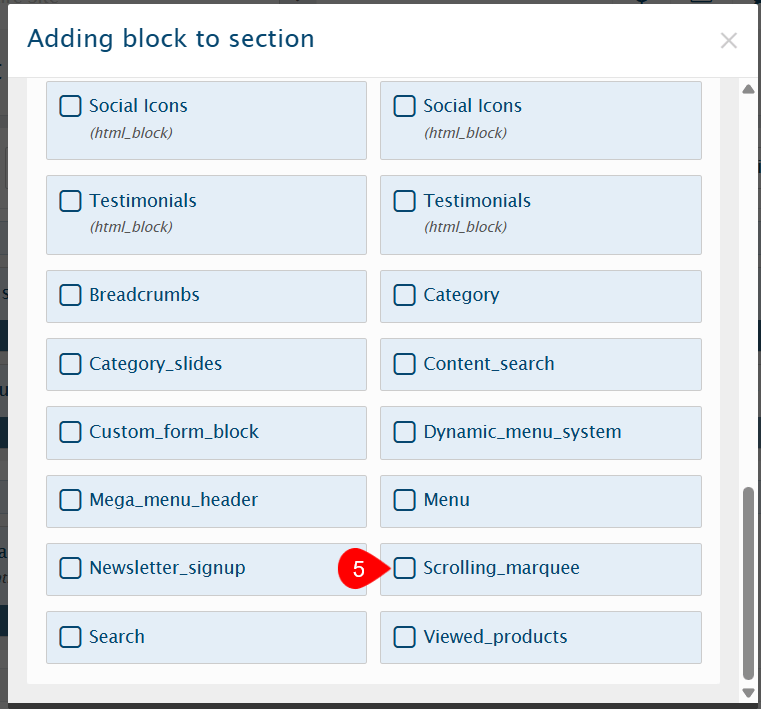The height and width of the screenshot is (709, 761).
Task: Tick the Custom_form_block checkbox
Action: coord(70,432)
